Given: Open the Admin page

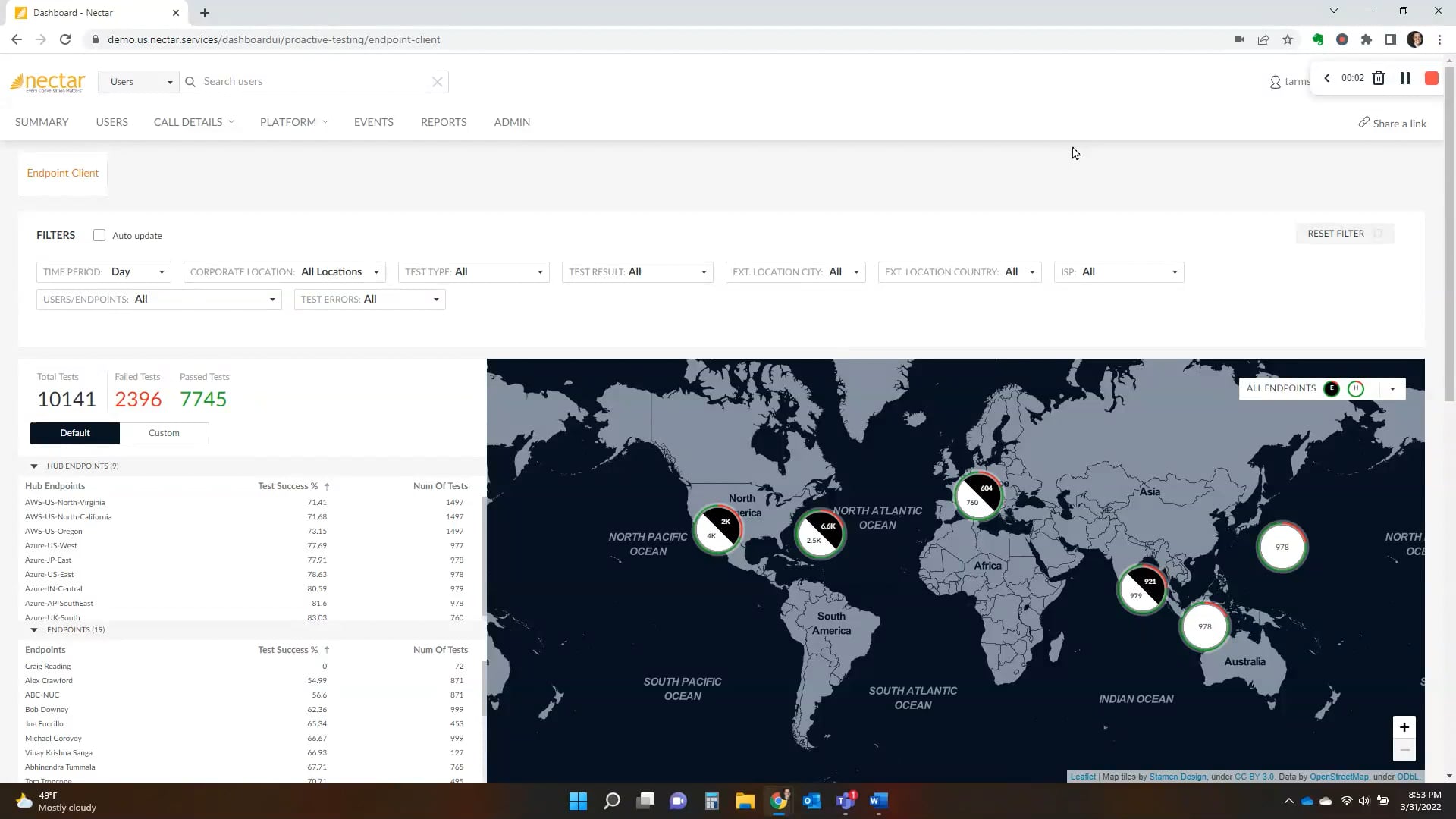Looking at the screenshot, I should (512, 122).
